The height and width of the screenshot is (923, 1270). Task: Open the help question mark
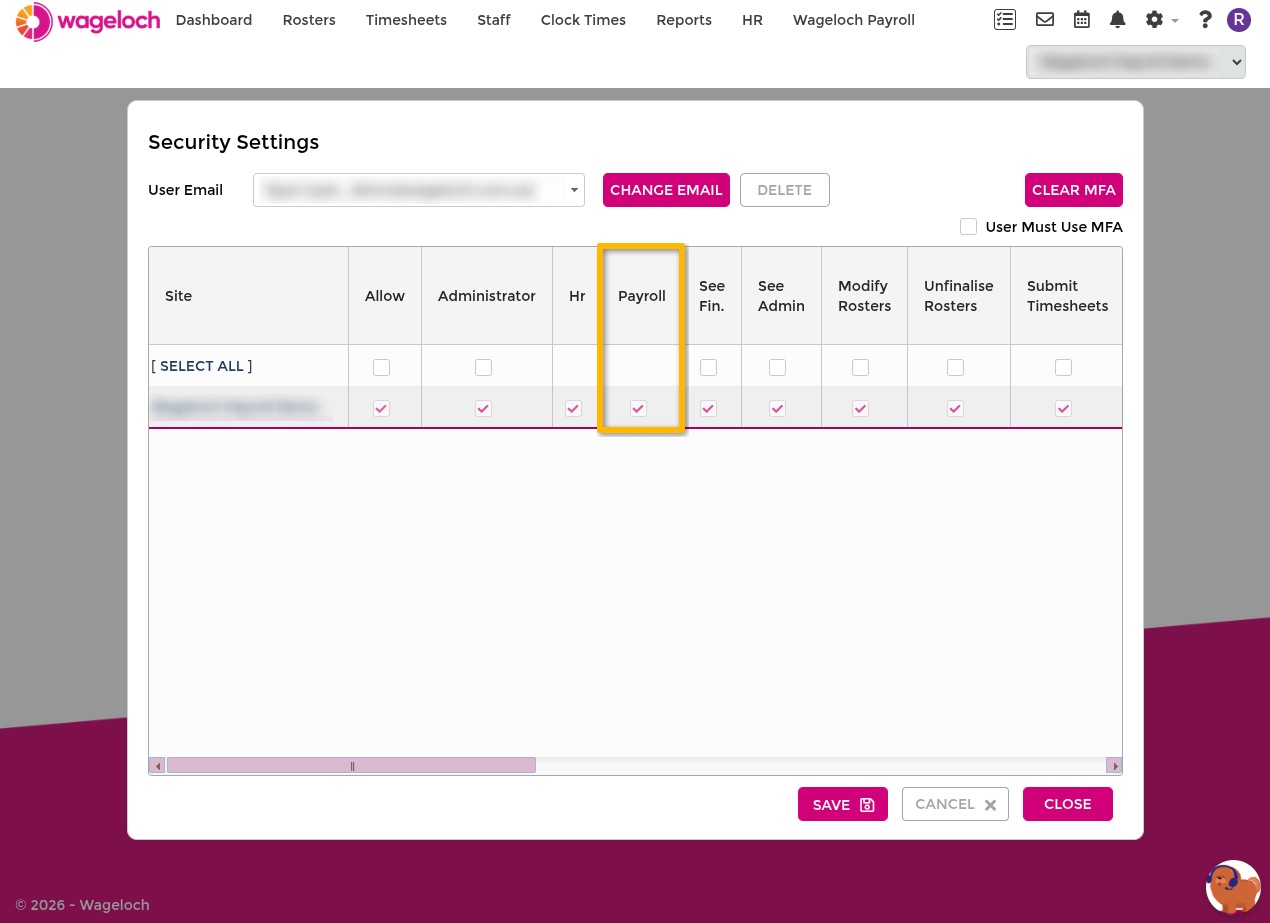[x=1205, y=19]
